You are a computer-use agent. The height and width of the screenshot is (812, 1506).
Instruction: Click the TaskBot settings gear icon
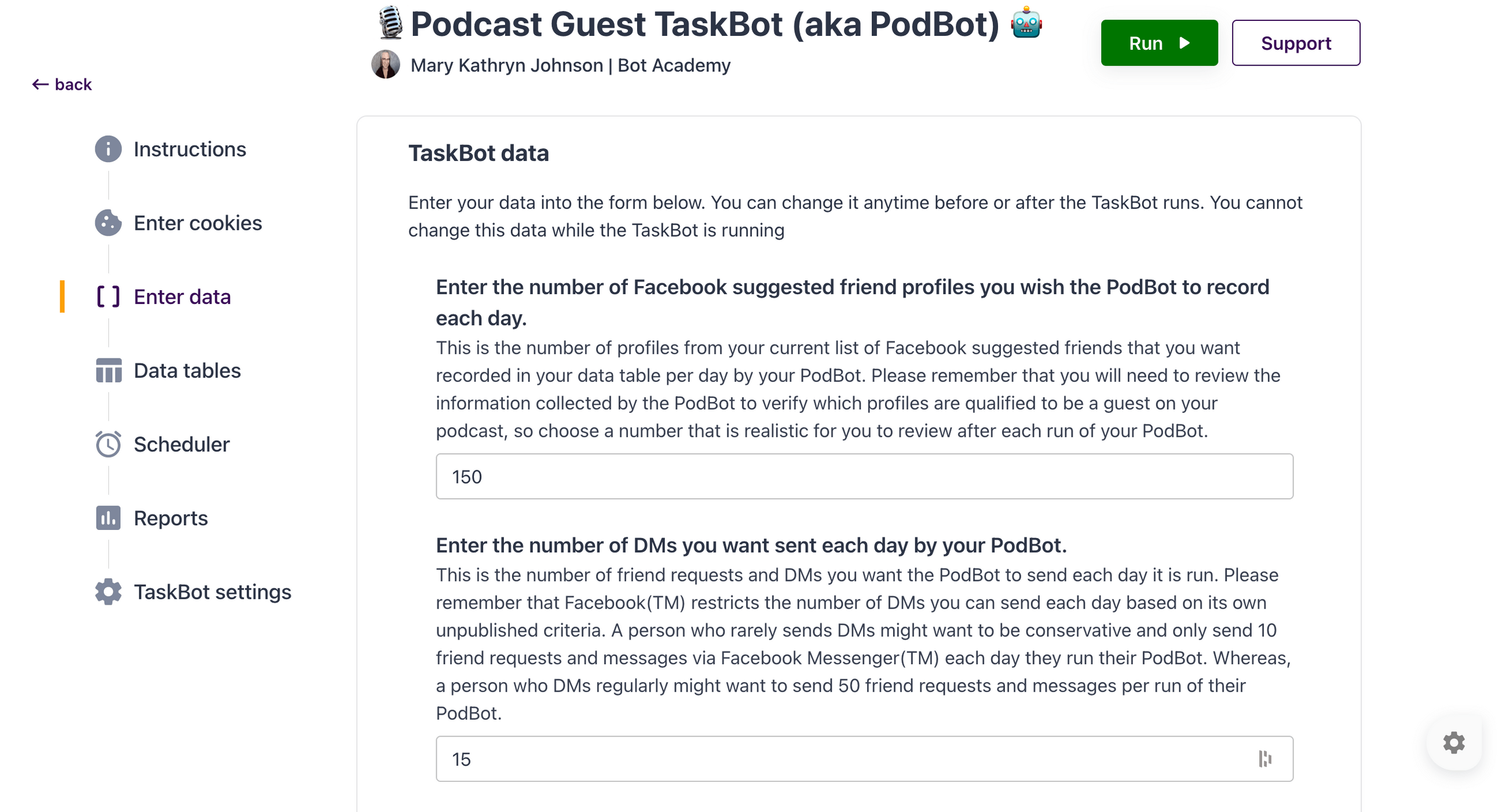pyautogui.click(x=108, y=591)
